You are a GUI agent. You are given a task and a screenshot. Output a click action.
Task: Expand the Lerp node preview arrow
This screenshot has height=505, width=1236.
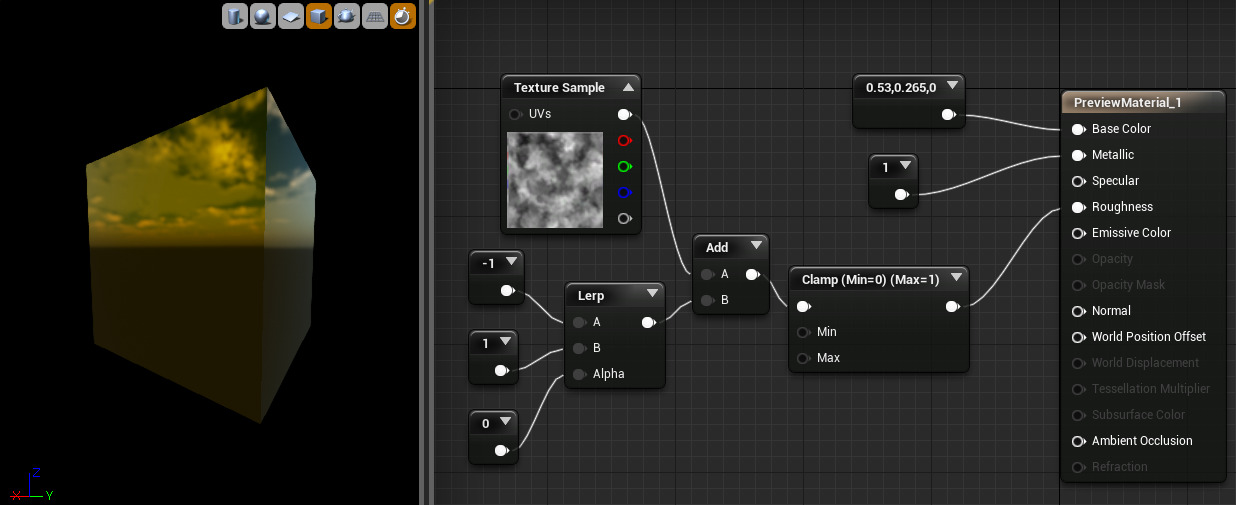tap(652, 294)
